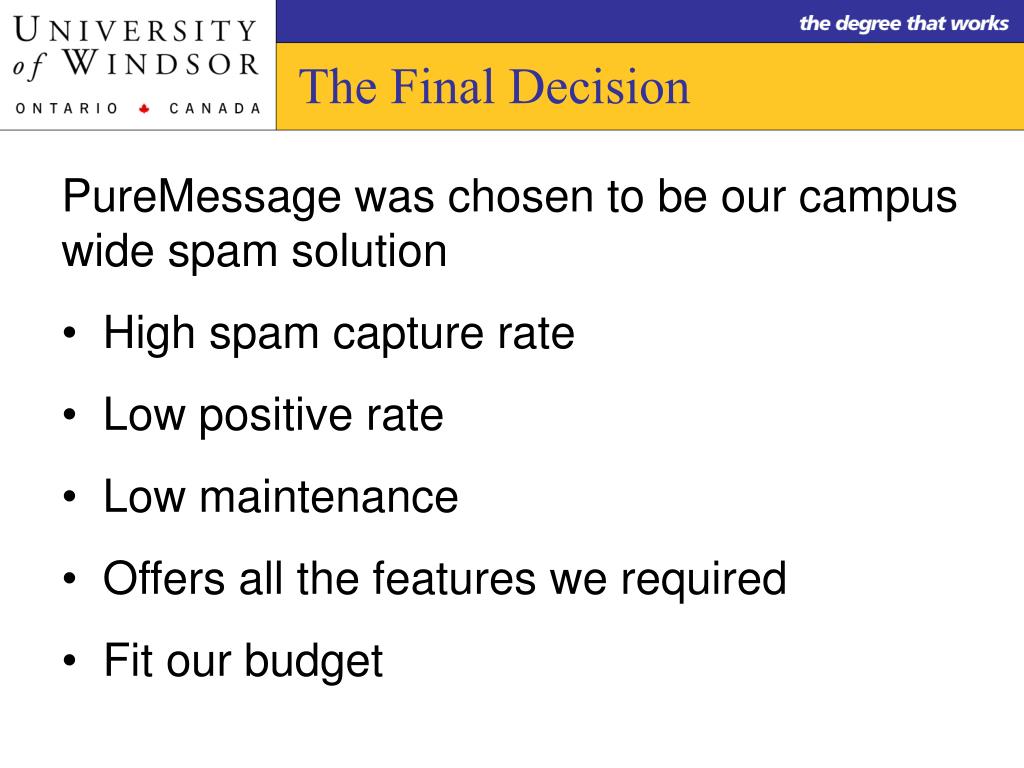Click the bullet dot before 'Offers all'
This screenshot has height=768, width=1024.
pos(70,579)
